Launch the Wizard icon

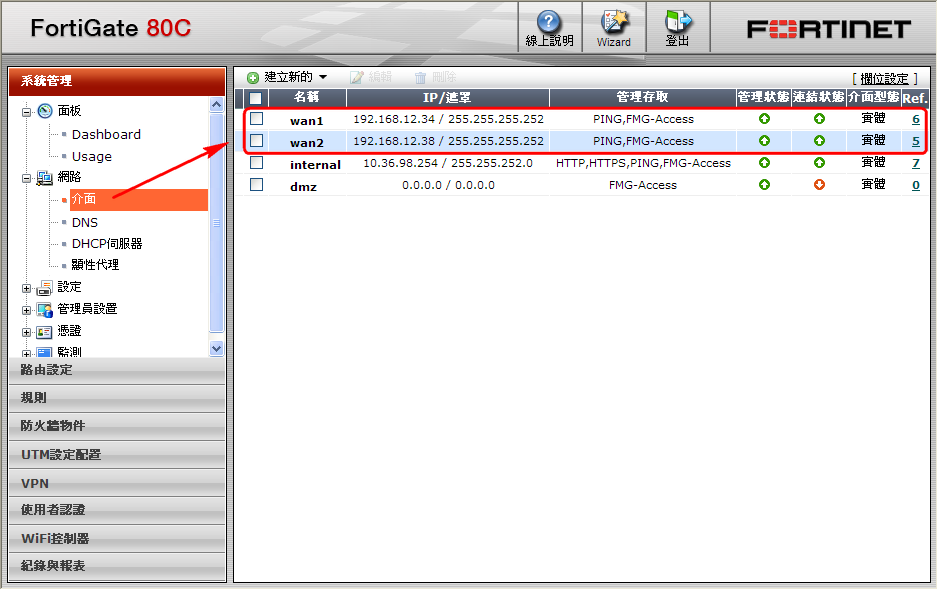pyautogui.click(x=614, y=22)
